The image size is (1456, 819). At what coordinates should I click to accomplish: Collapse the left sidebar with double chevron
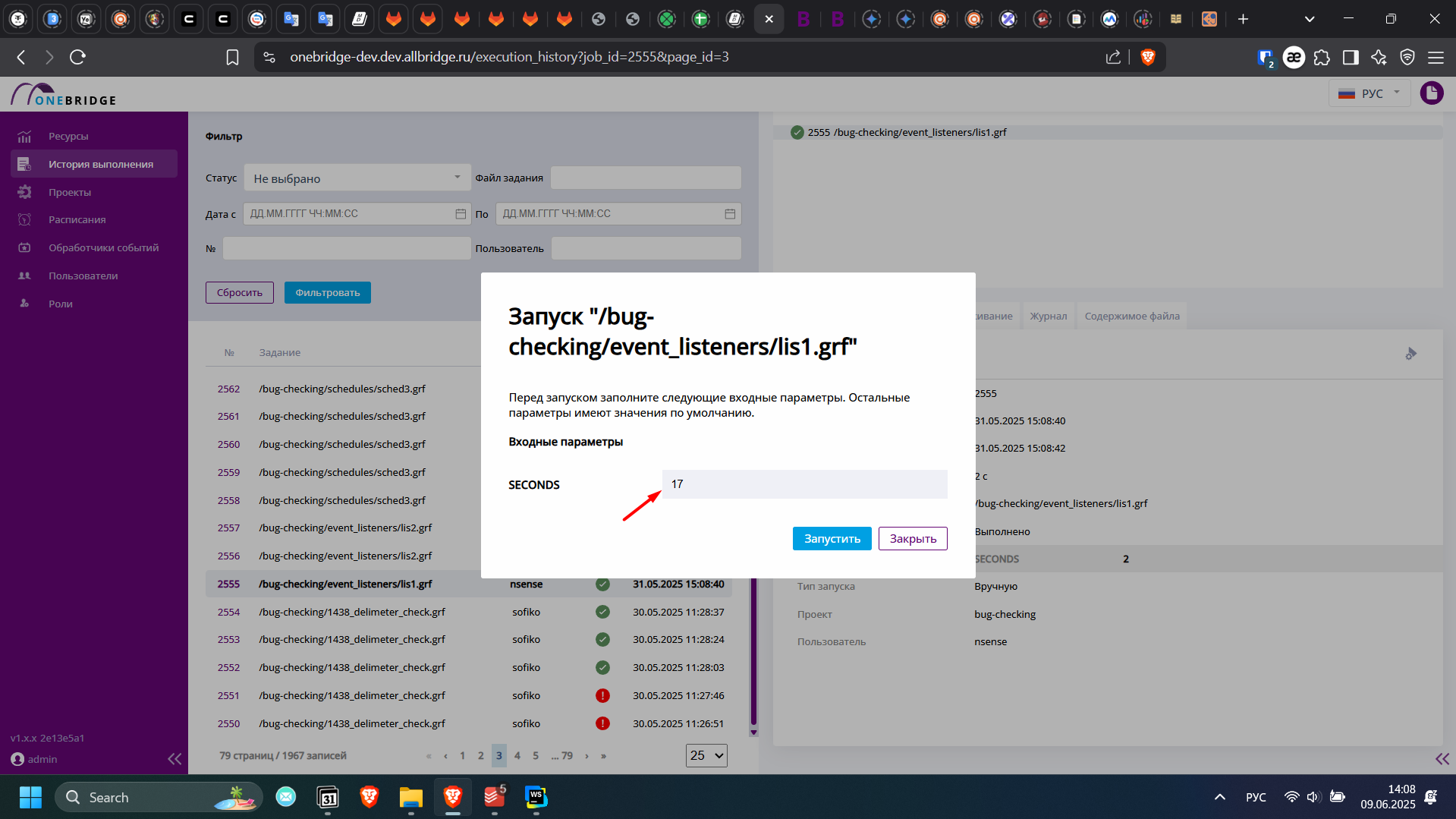175,759
